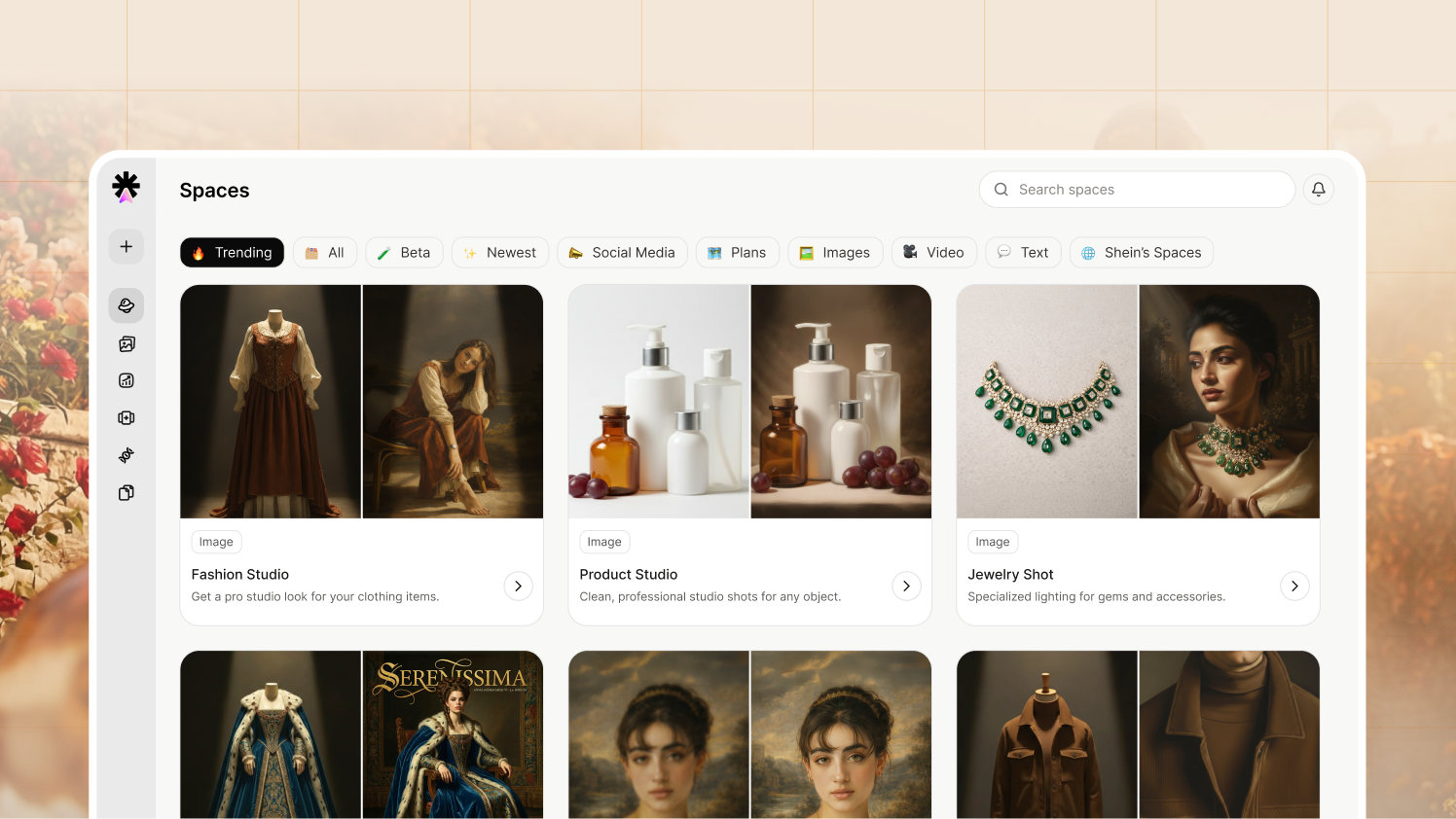Focus the Search spaces input field
The height and width of the screenshot is (819, 1456).
(x=1137, y=190)
